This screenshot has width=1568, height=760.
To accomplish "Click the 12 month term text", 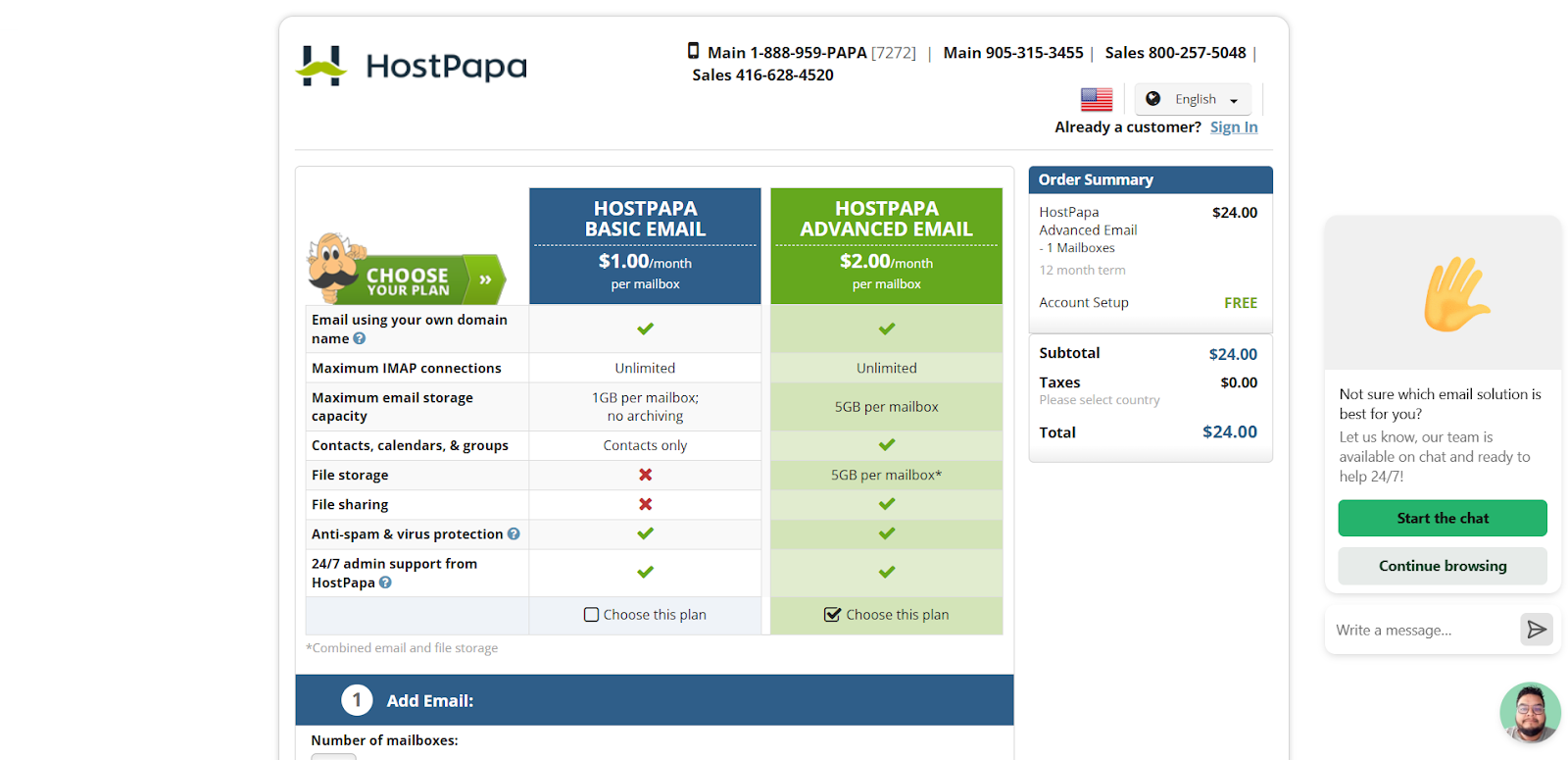I will (1082, 270).
